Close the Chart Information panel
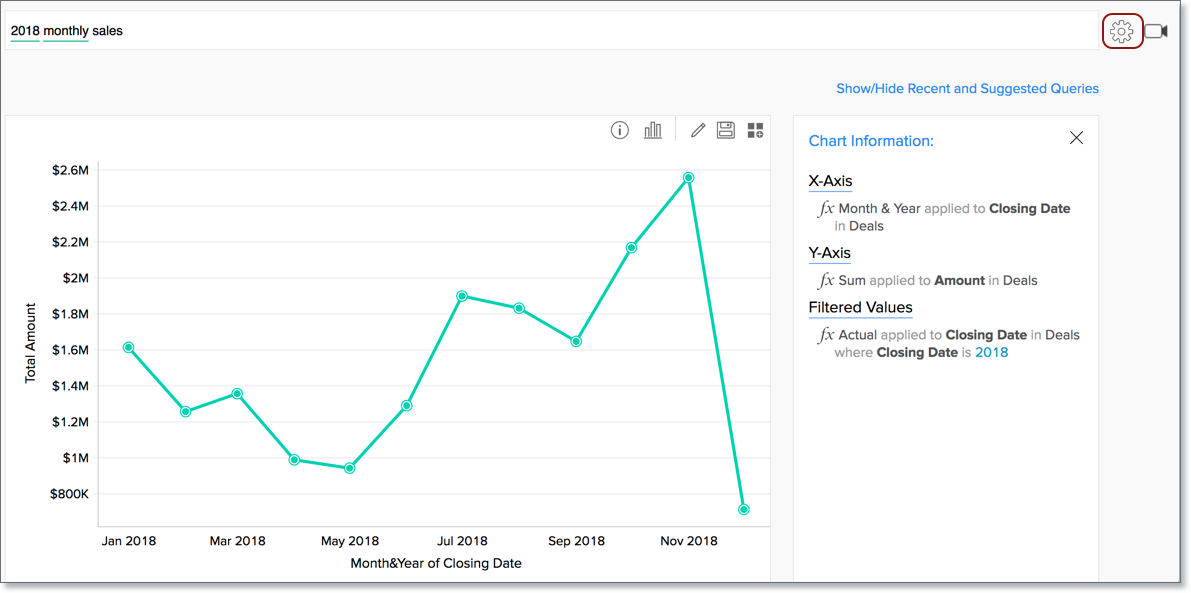Screen dimensions: 1191x593 tap(1076, 138)
